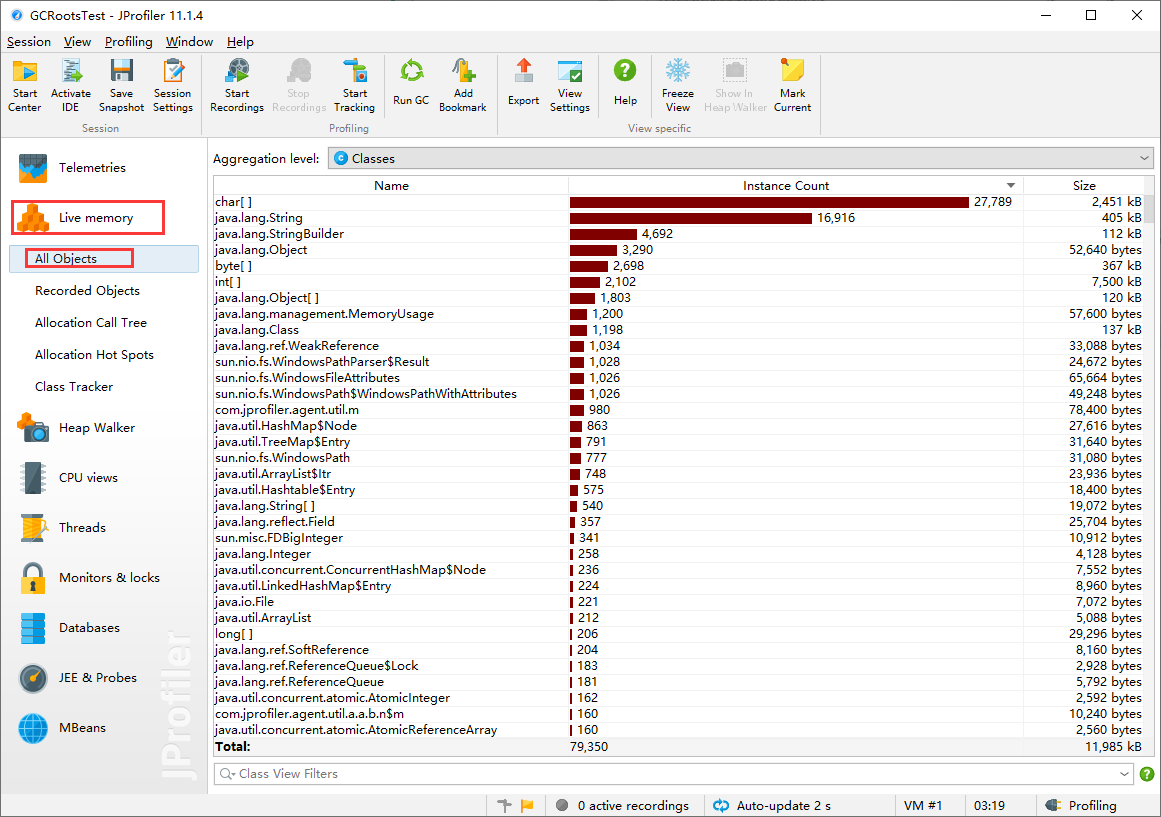Select the java.lang.Object row
This screenshot has width=1161, height=817.
click(679, 250)
